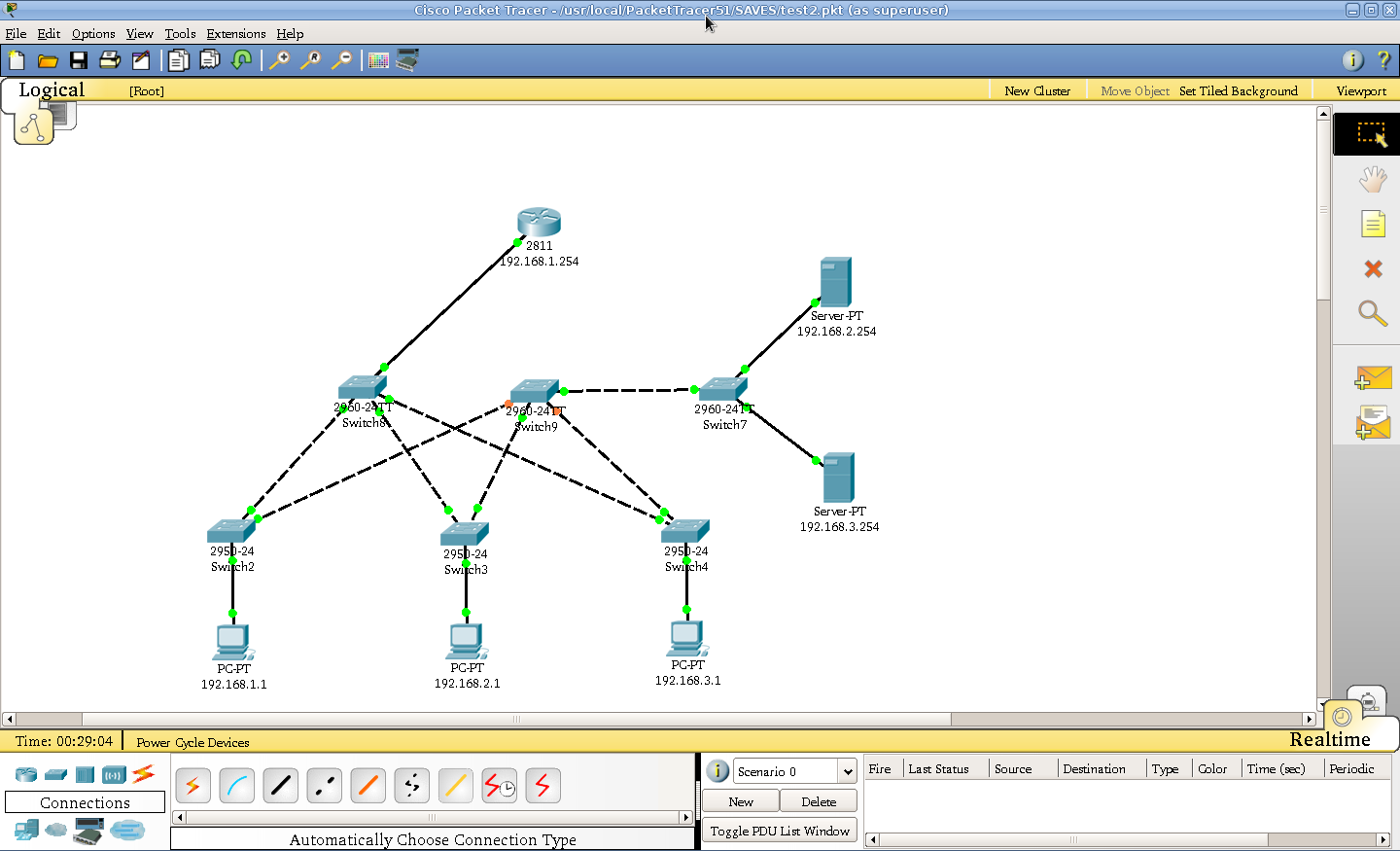Select the Serial DCE connection with clock icon

pyautogui.click(x=499, y=786)
